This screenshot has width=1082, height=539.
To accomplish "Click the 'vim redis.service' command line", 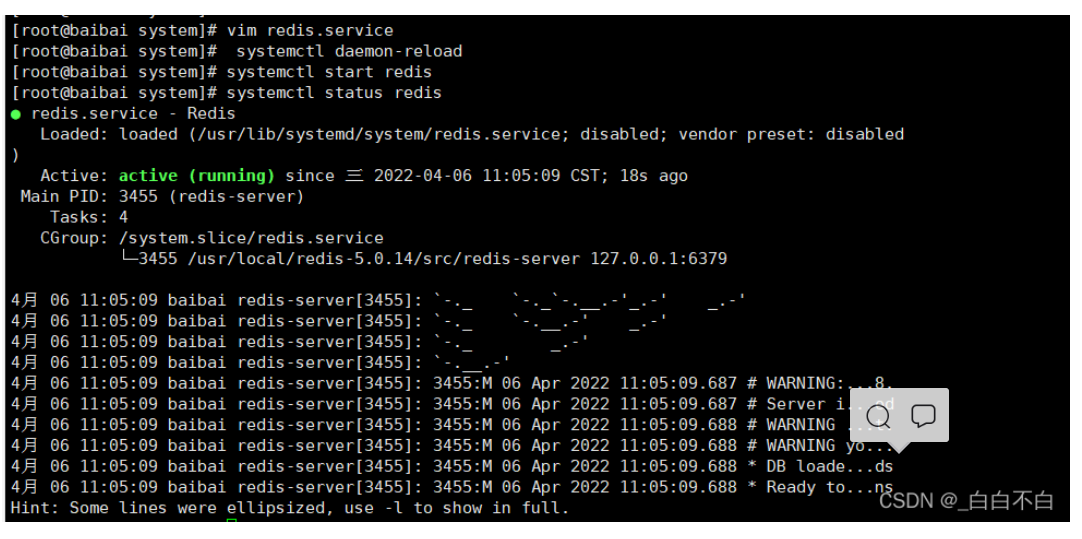I will (x=310, y=30).
